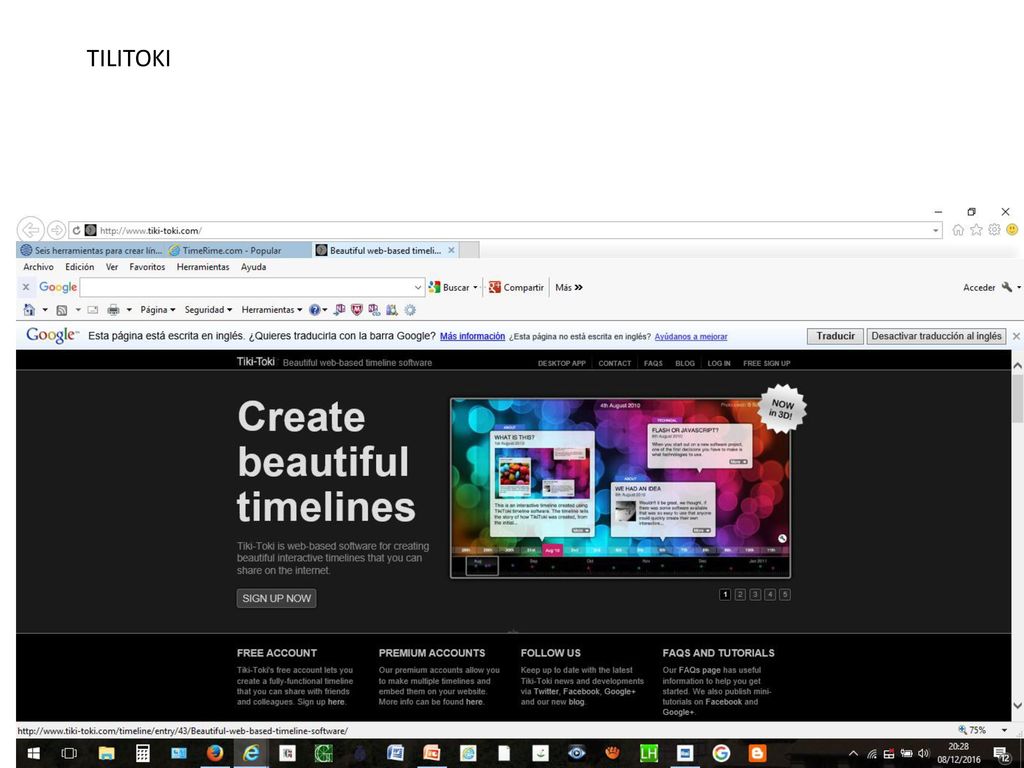
Task: Go back with the browser back arrow
Action: point(30,230)
